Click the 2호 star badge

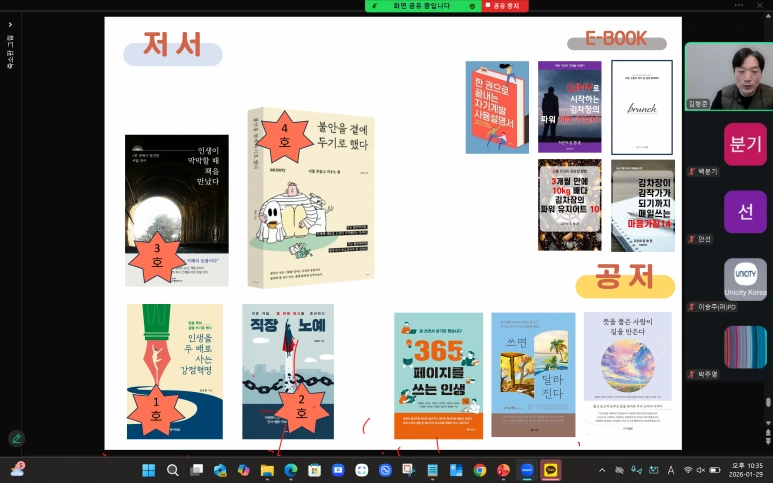[x=301, y=407]
